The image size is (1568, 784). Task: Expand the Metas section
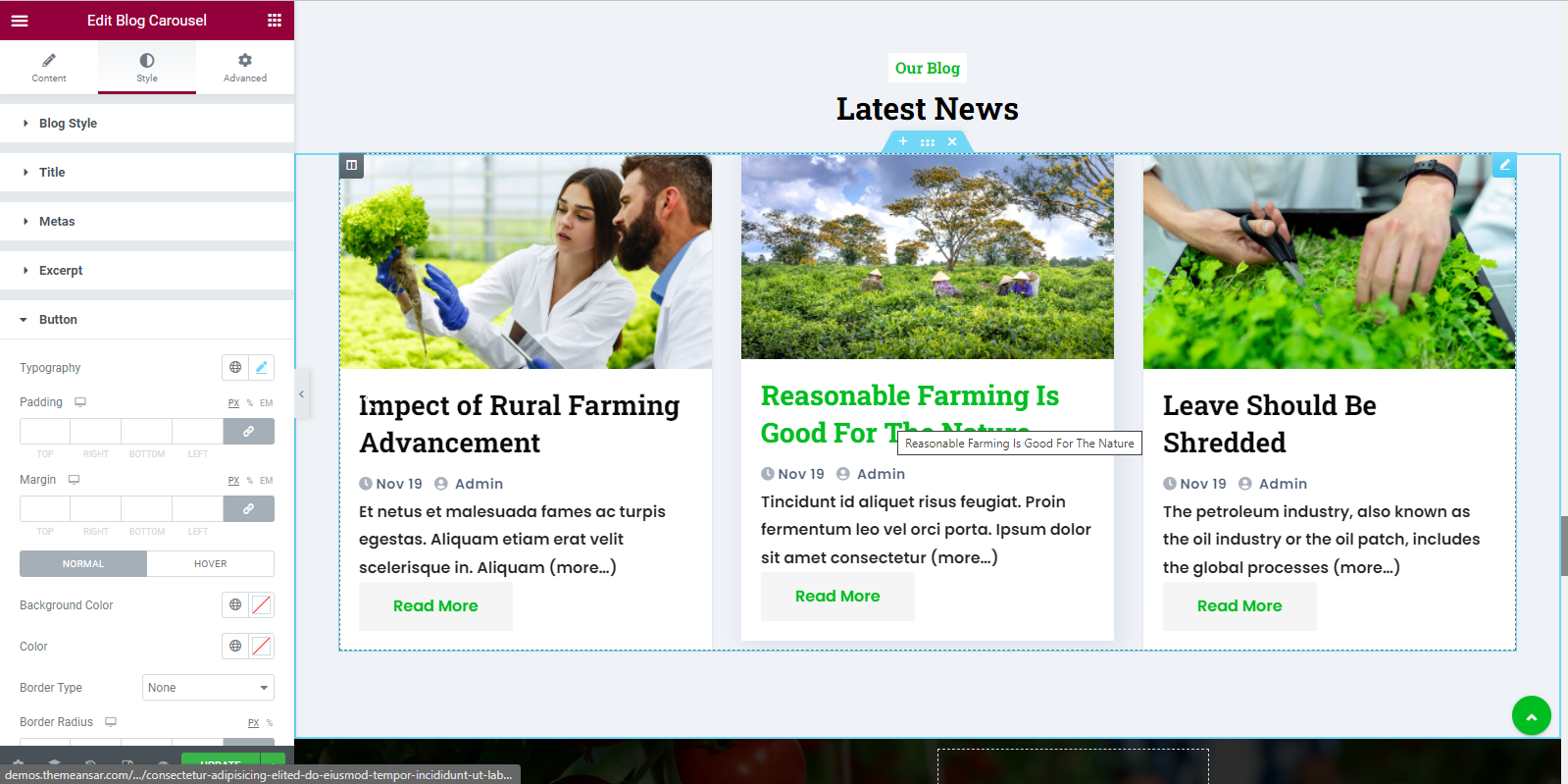(57, 222)
